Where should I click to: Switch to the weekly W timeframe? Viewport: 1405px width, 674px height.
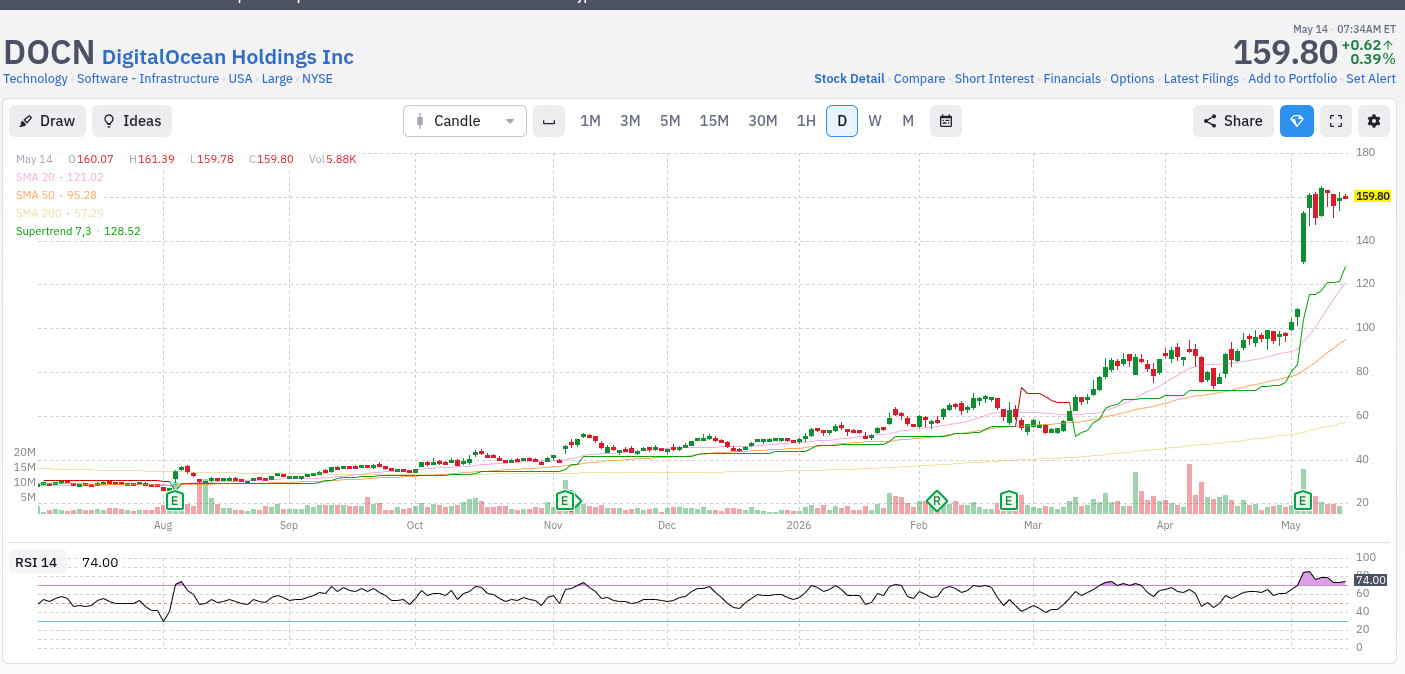pyautogui.click(x=875, y=121)
